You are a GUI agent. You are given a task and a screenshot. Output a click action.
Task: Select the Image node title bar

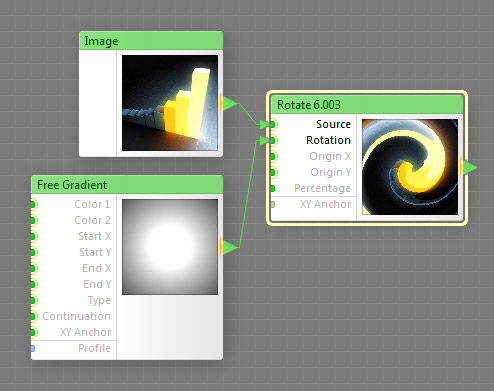coord(151,41)
